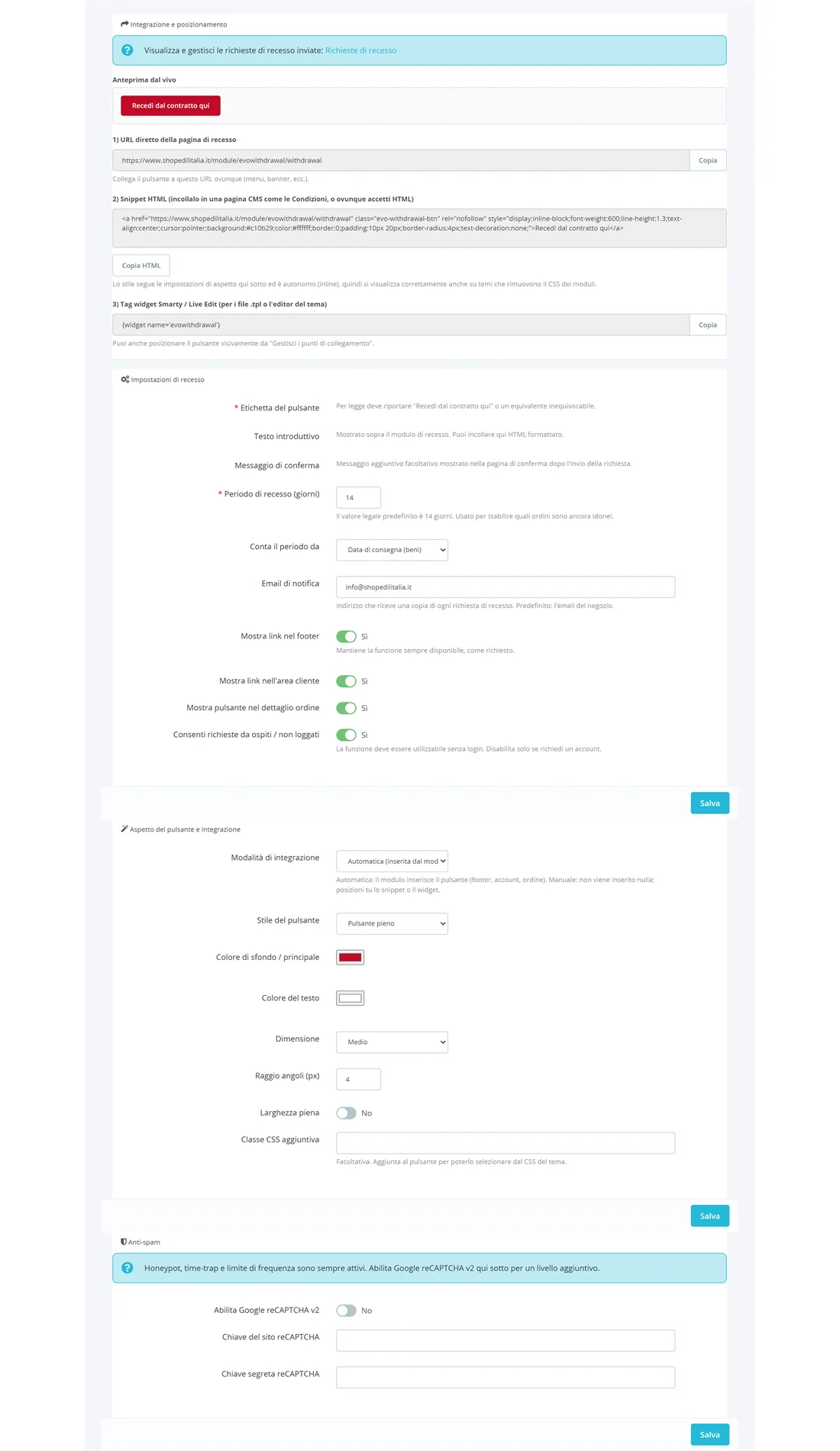Click the Copia HTML button
Viewport: 840px width, 1451px height.
[x=141, y=266]
